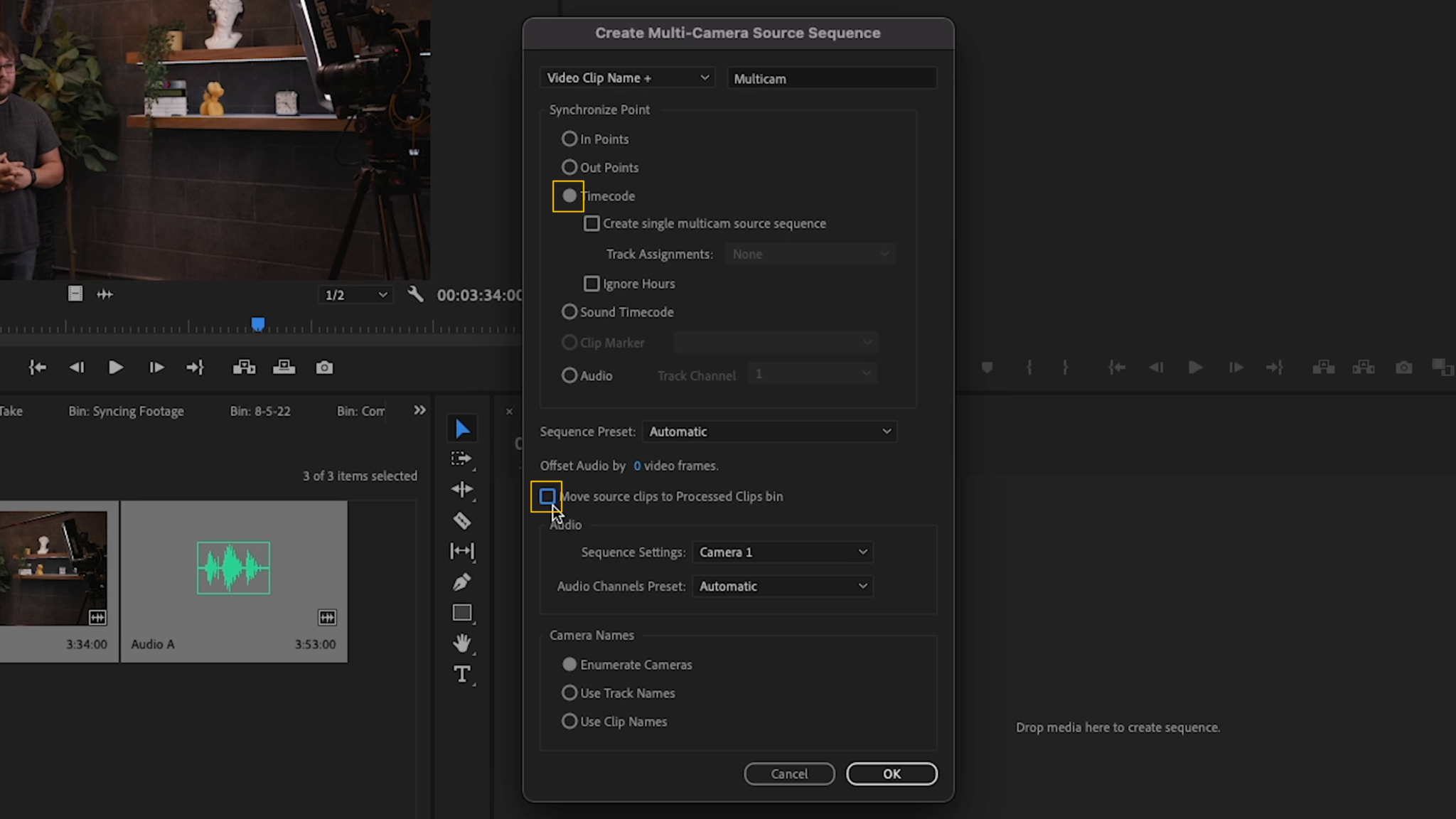Viewport: 1456px width, 819px height.
Task: Select the Razor tool icon
Action: pyautogui.click(x=462, y=520)
